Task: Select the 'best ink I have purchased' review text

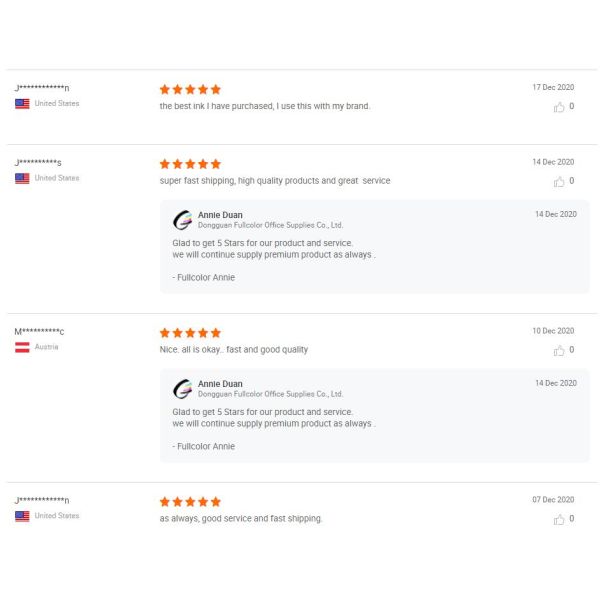Action: click(265, 106)
